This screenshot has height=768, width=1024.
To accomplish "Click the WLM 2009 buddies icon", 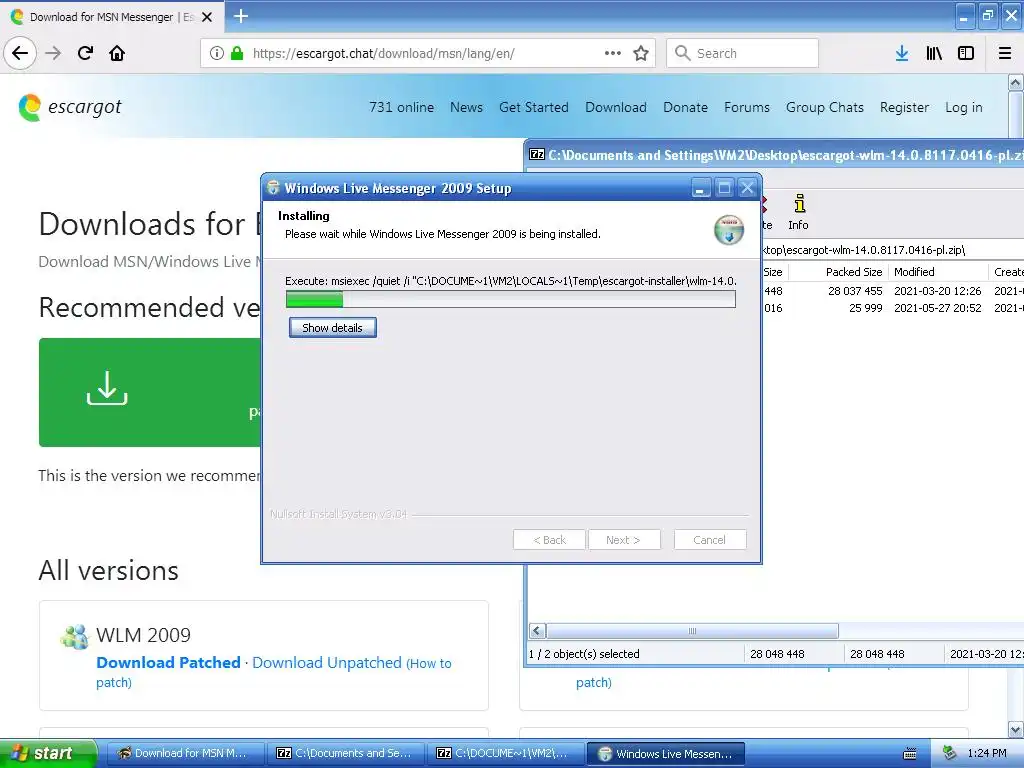I will click(x=74, y=636).
